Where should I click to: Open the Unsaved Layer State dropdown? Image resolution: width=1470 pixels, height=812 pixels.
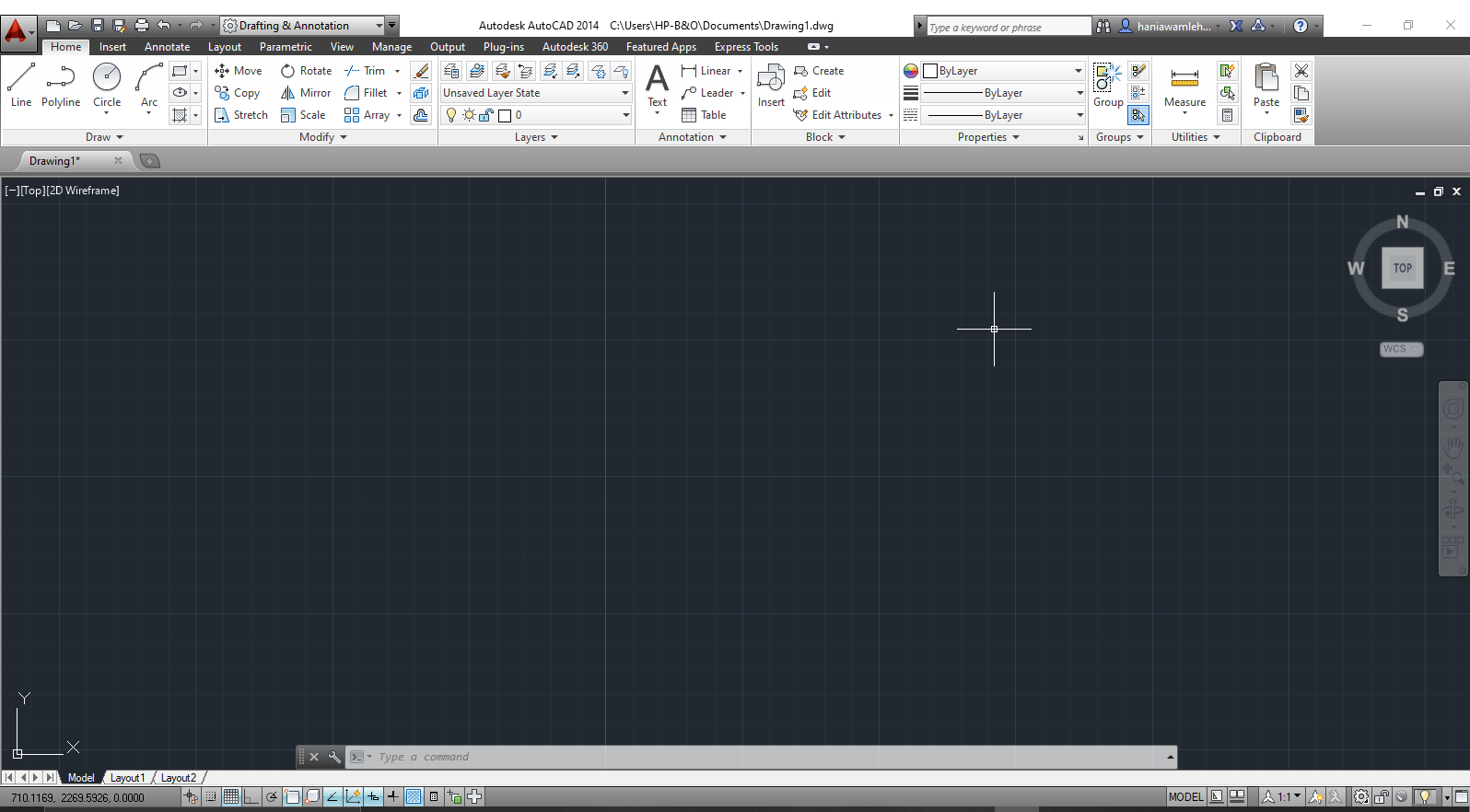coord(536,93)
